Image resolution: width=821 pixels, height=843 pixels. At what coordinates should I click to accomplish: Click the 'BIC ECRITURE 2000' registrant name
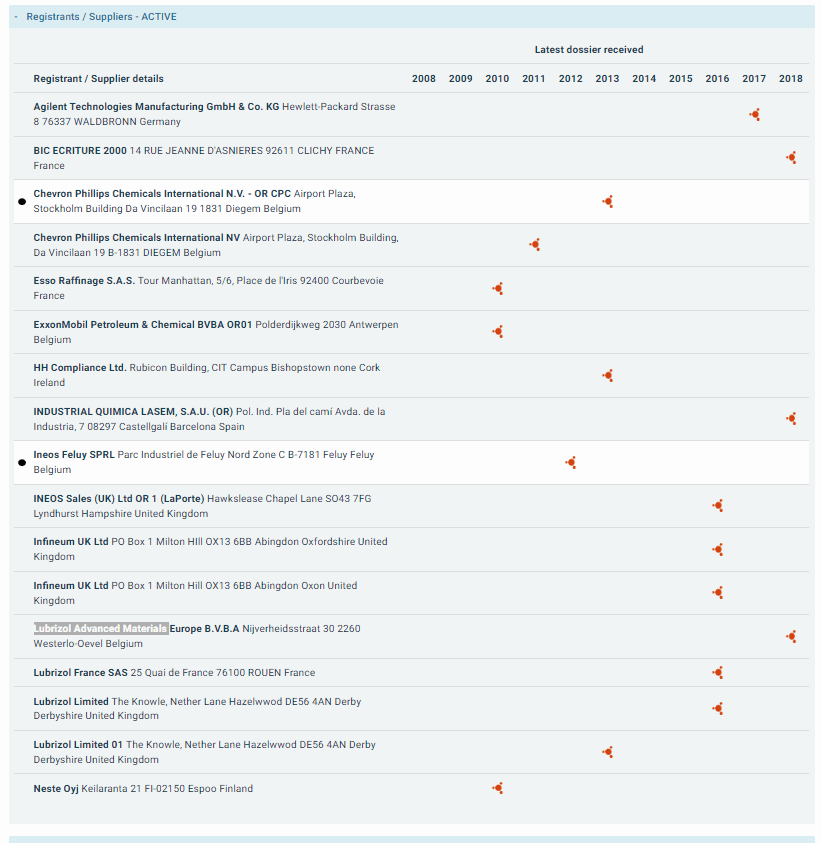[80, 151]
